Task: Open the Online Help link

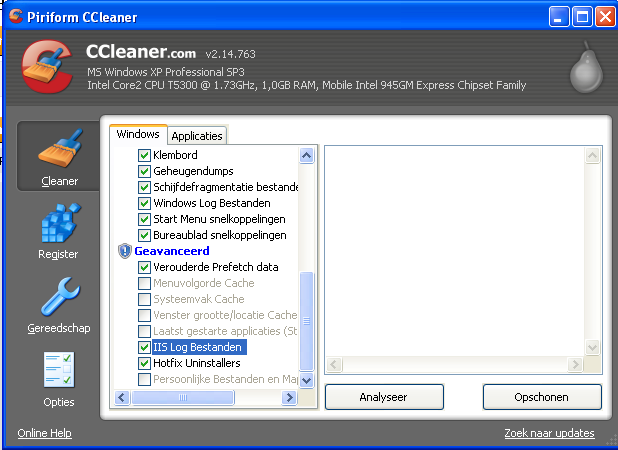Action: point(45,433)
